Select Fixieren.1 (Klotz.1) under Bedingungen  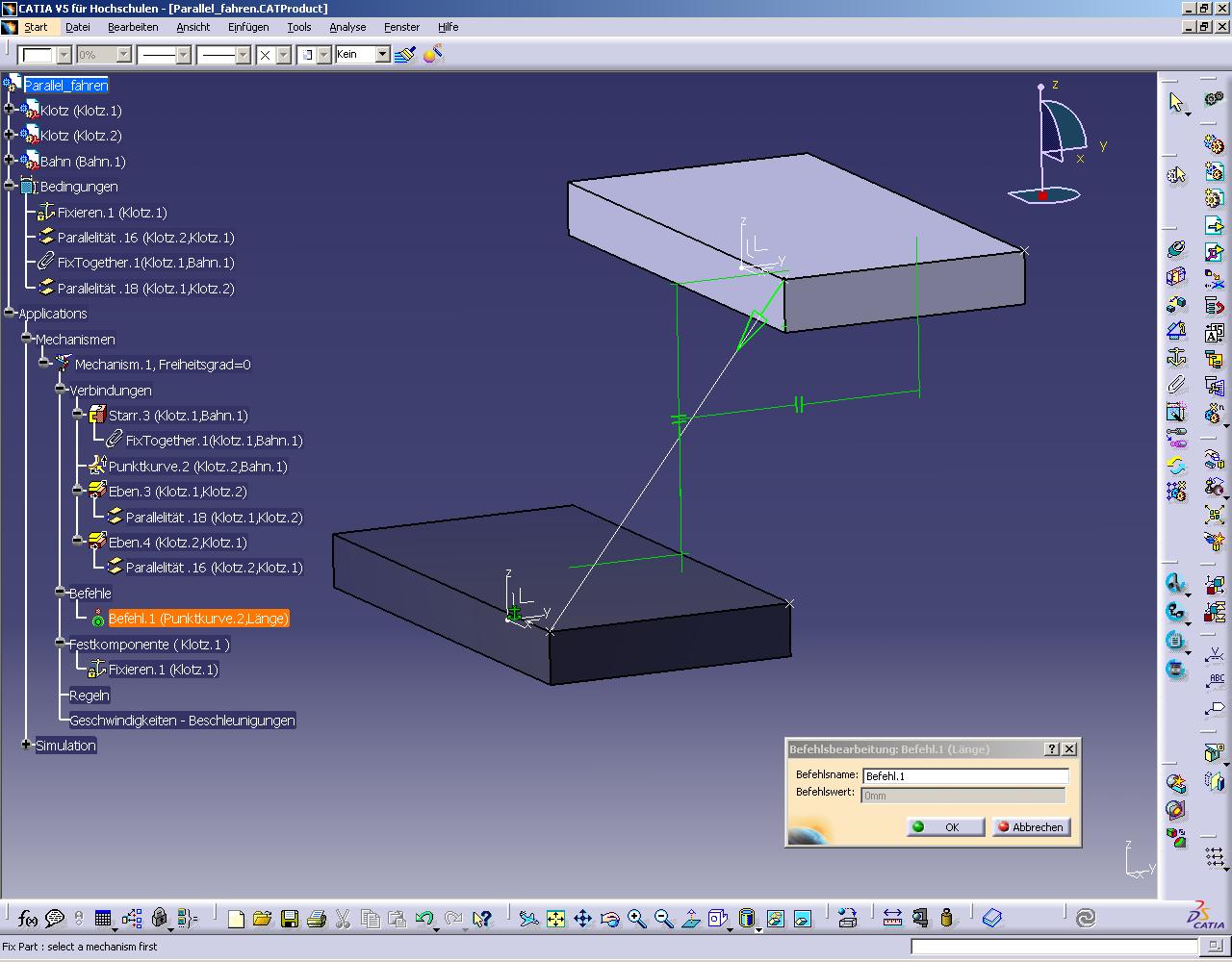pyautogui.click(x=112, y=213)
